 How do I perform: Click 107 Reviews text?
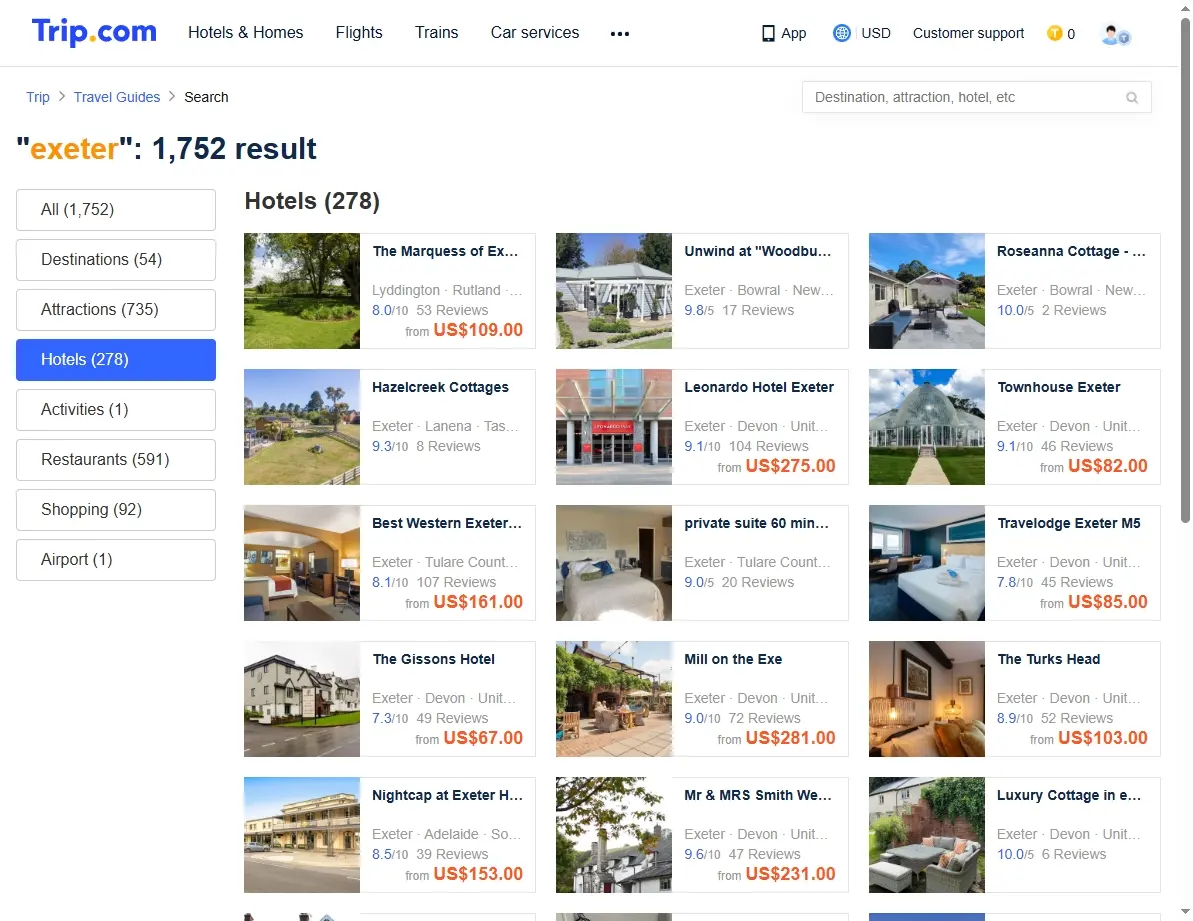[456, 583]
